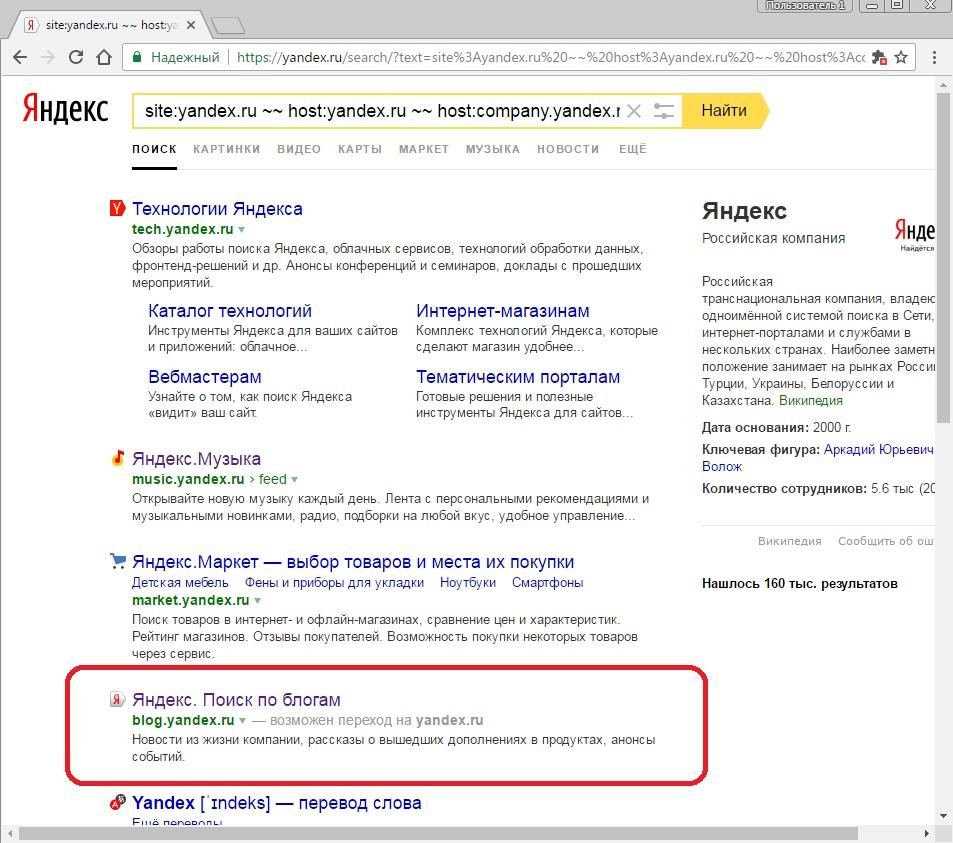
Task: Click the blocked-content extension icon in address bar
Action: coord(880,58)
